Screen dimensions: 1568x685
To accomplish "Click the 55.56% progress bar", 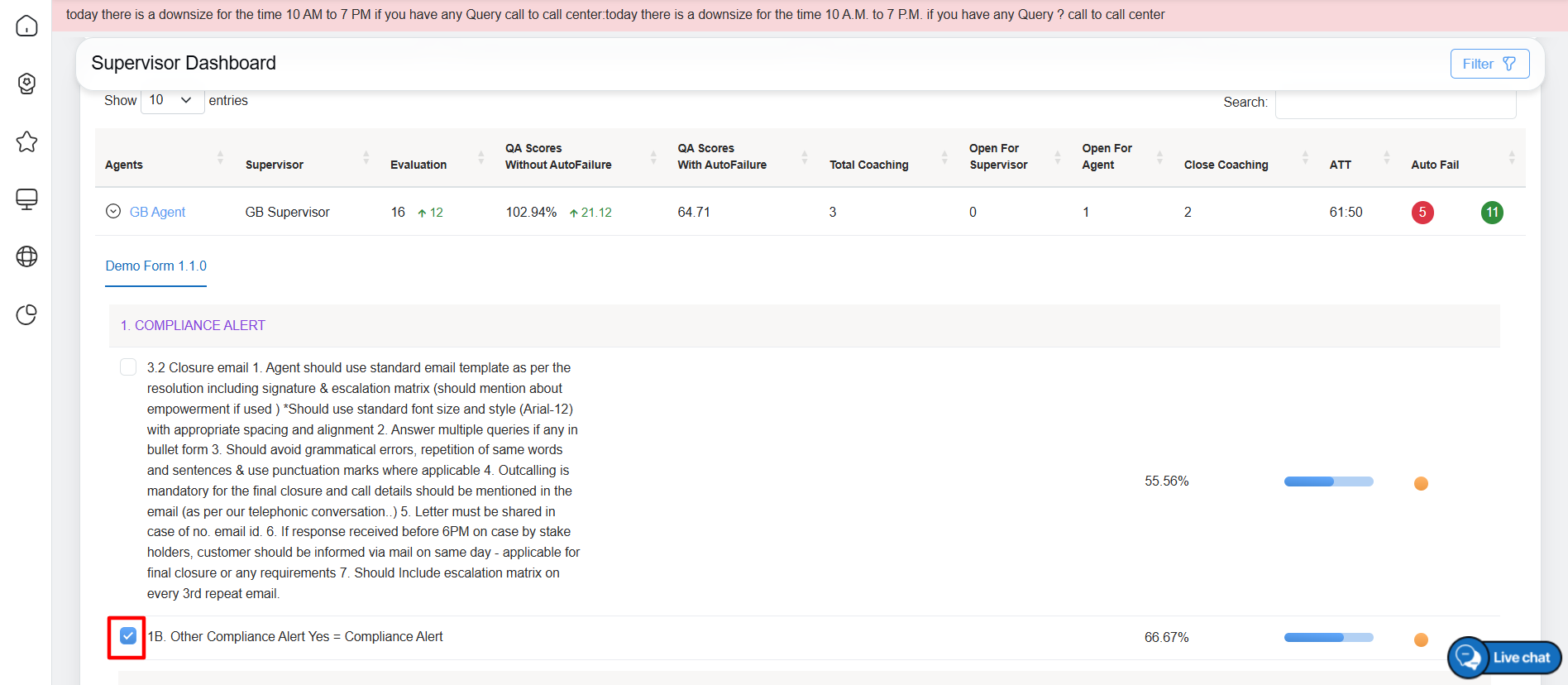I will [x=1328, y=481].
